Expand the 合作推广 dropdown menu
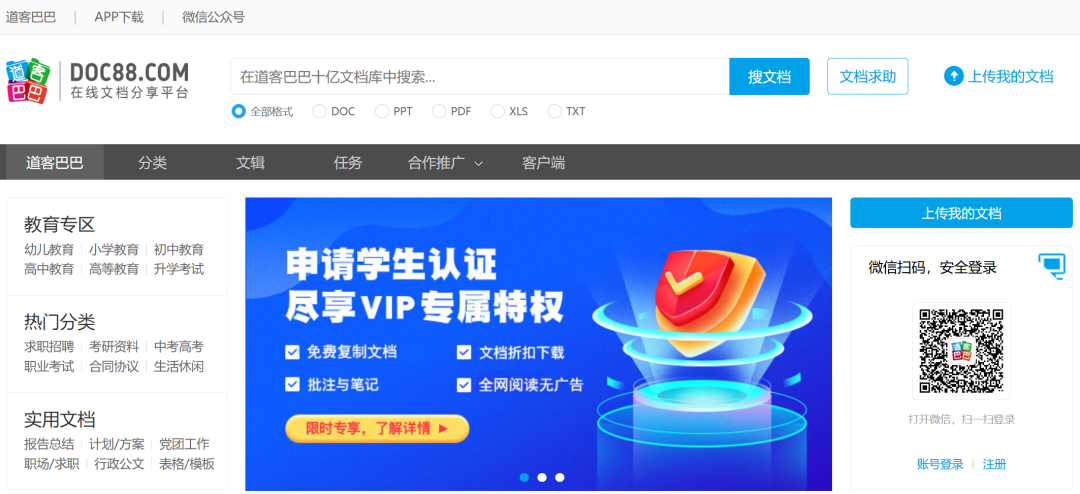The image size is (1080, 494). tap(445, 163)
